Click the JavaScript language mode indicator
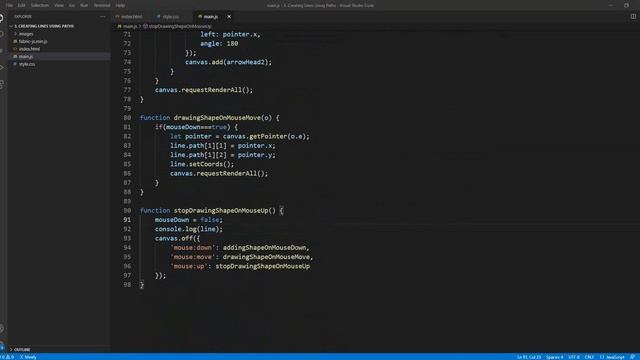Screen dimensions: 640x360 click(x=612, y=357)
